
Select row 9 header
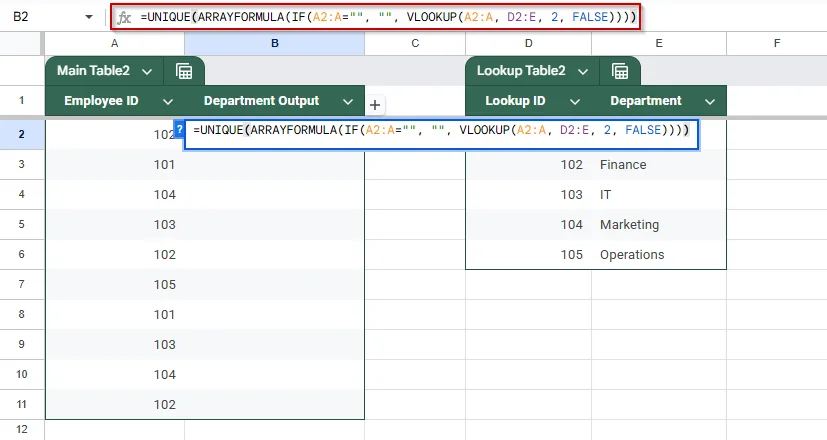pyautogui.click(x=22, y=345)
